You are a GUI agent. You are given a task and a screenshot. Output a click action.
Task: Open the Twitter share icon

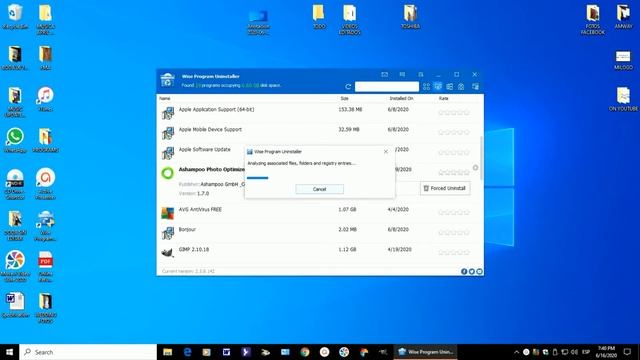point(471,271)
